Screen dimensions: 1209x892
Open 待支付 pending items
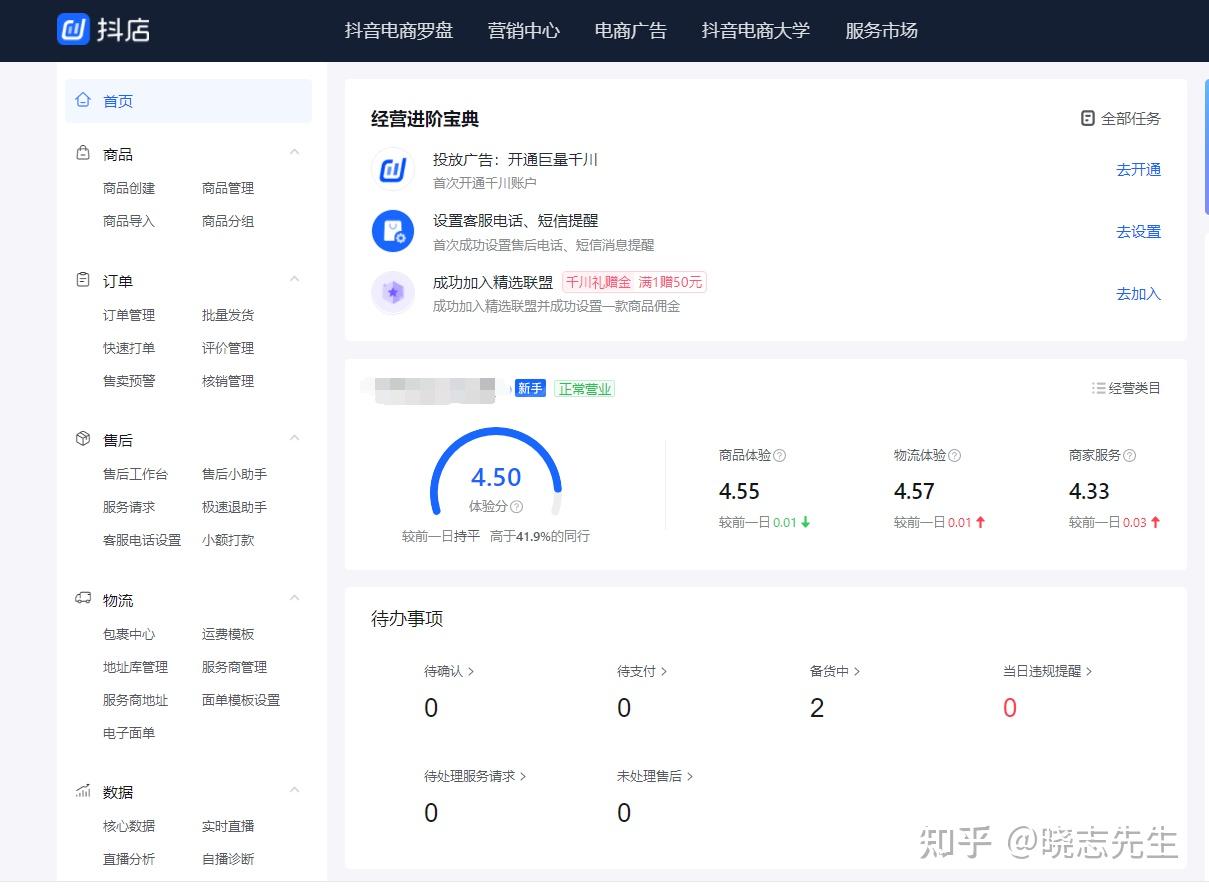pos(642,671)
